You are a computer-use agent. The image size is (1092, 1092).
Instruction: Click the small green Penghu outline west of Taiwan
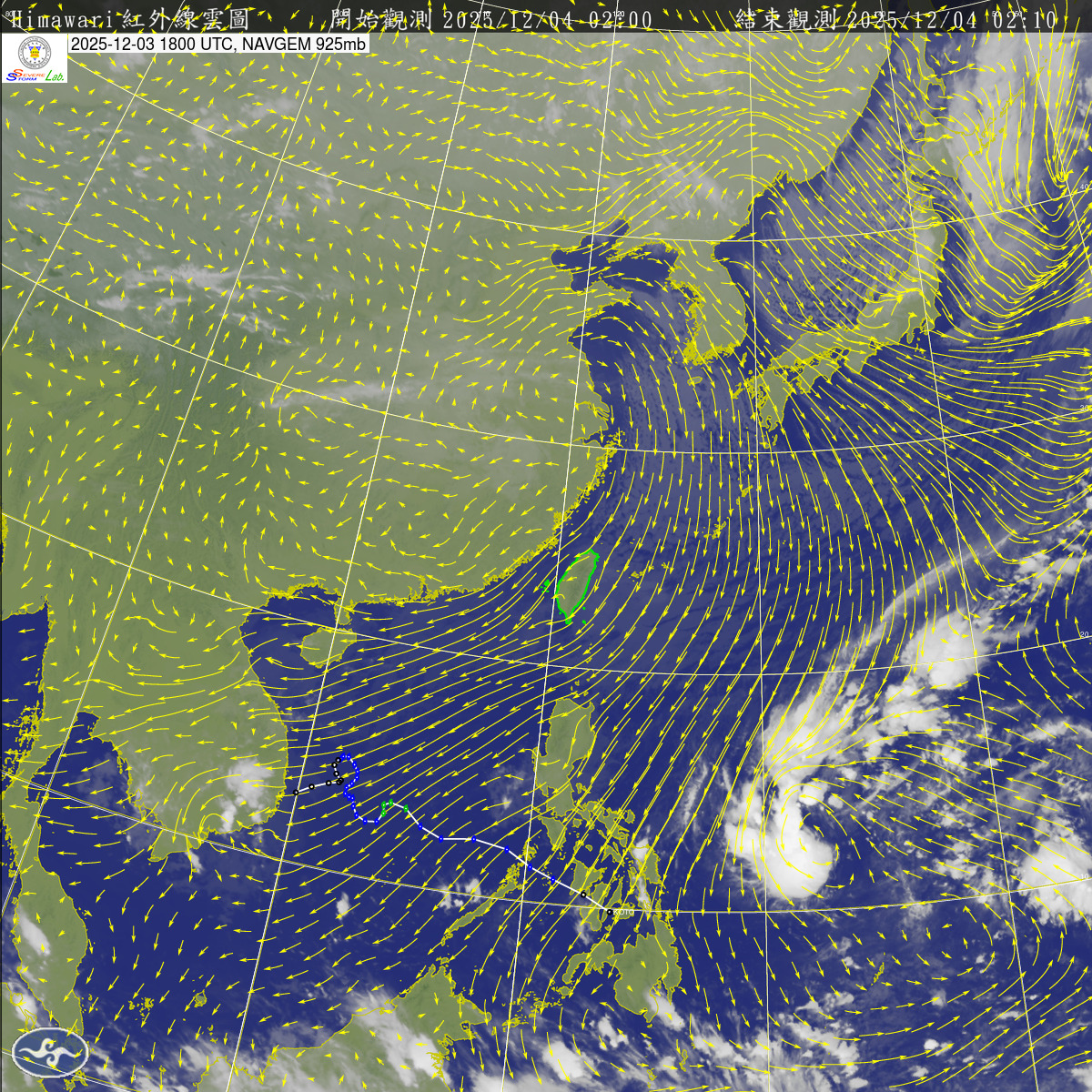point(546,587)
